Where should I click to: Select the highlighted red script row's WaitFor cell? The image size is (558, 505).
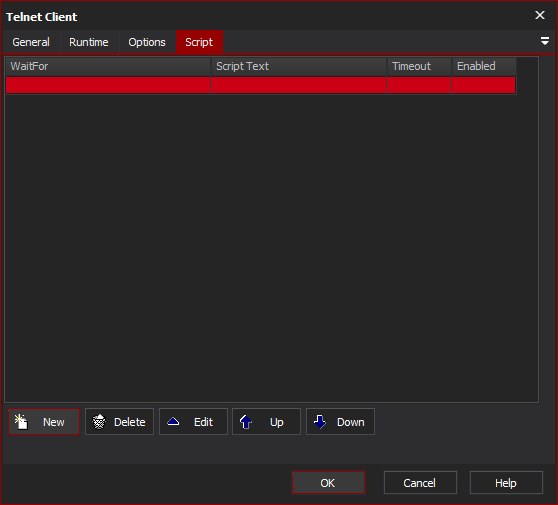108,85
